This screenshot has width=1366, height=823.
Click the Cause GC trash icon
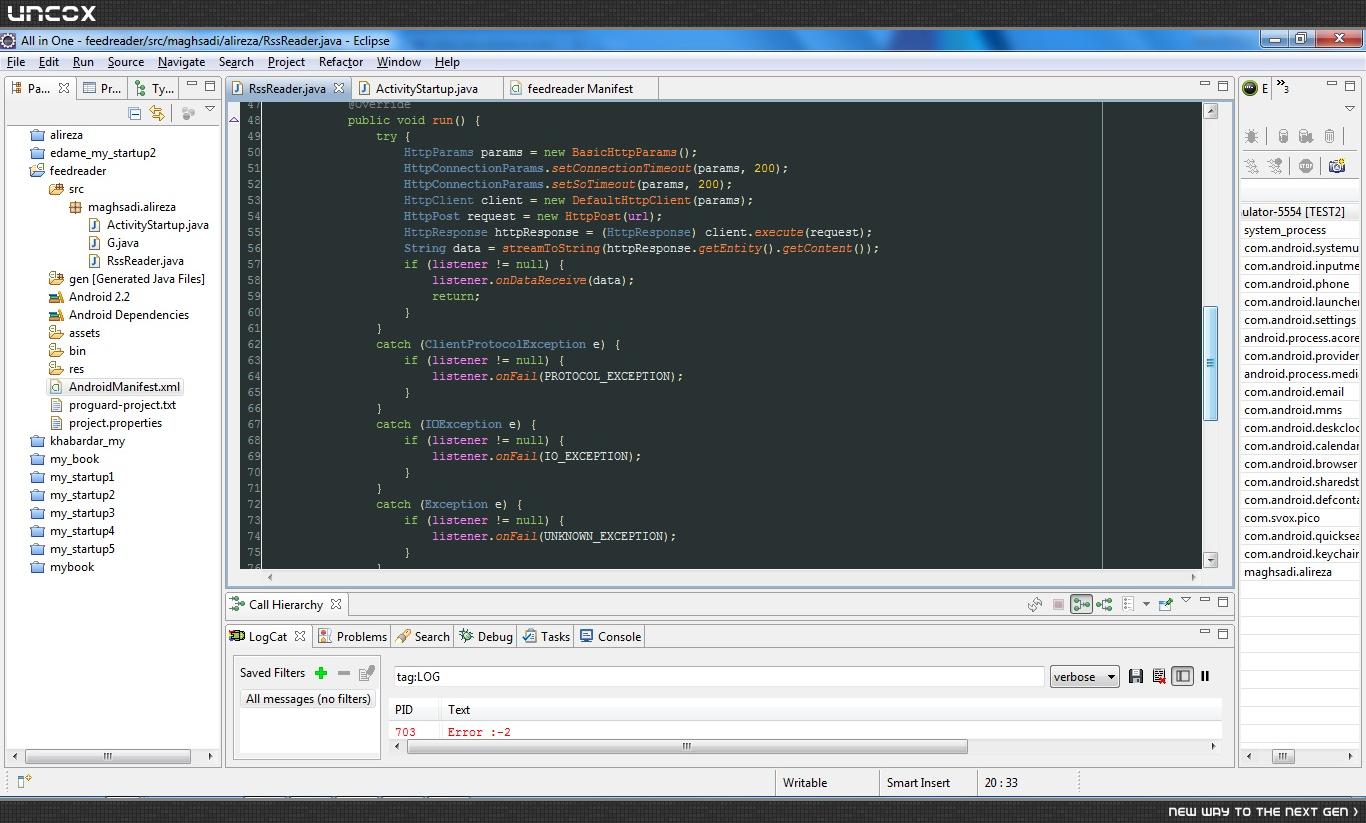click(x=1329, y=136)
